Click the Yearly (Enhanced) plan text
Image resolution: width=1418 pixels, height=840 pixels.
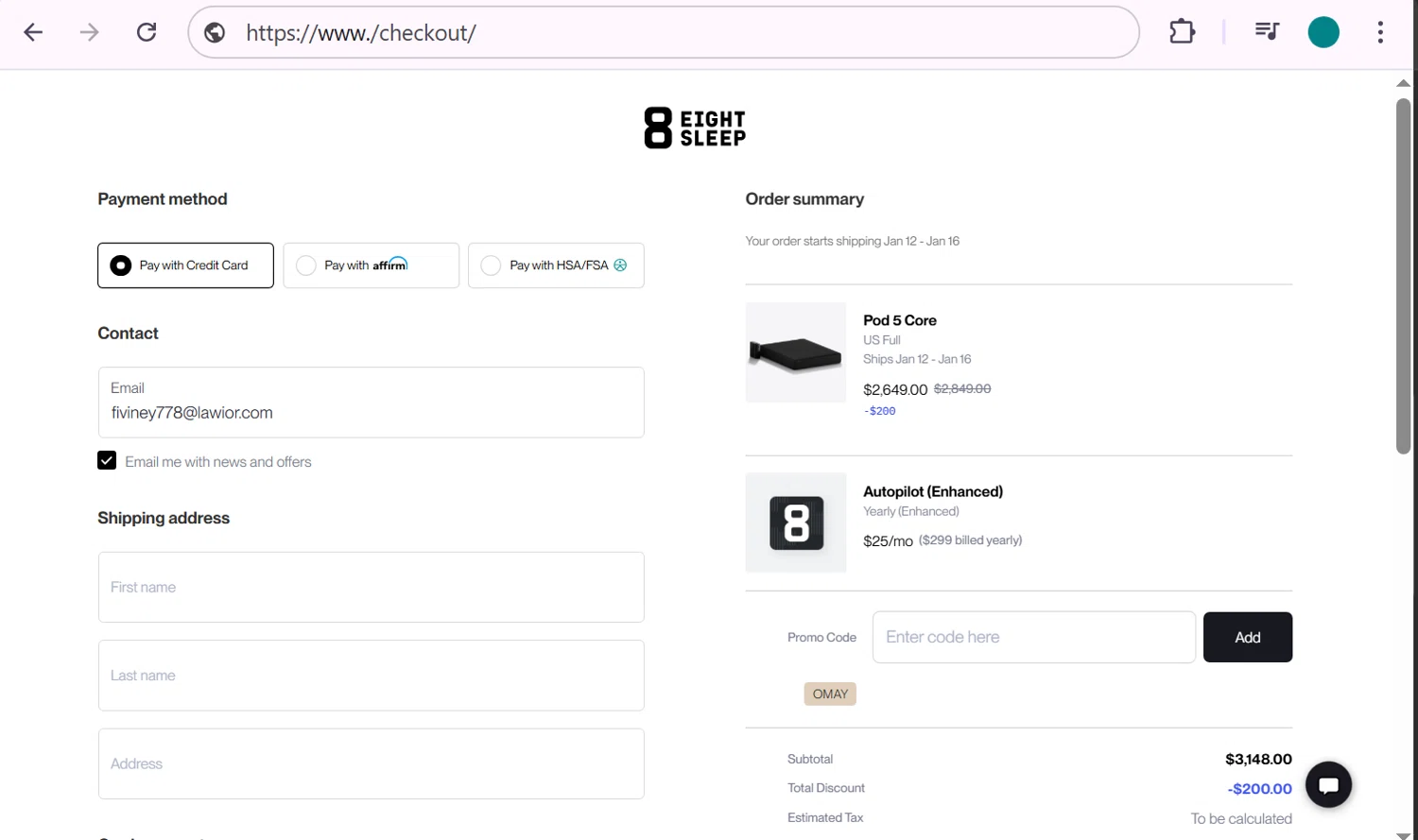(x=911, y=511)
